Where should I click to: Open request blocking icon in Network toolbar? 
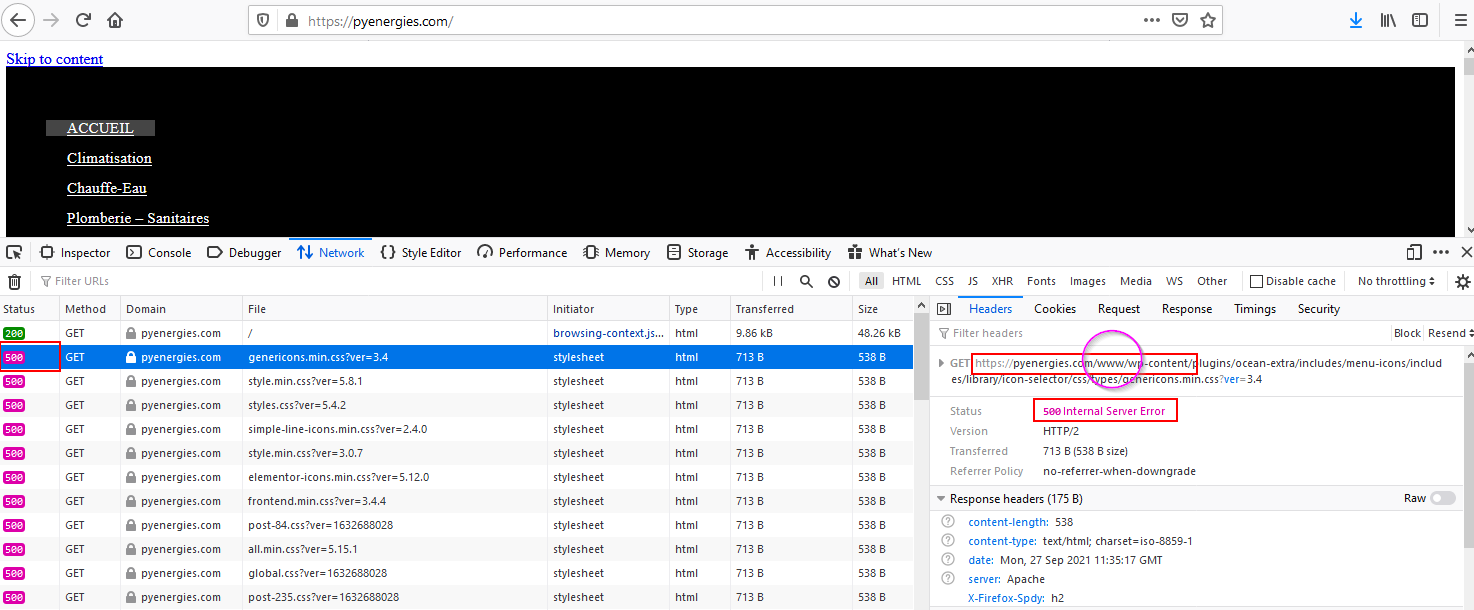click(x=834, y=282)
